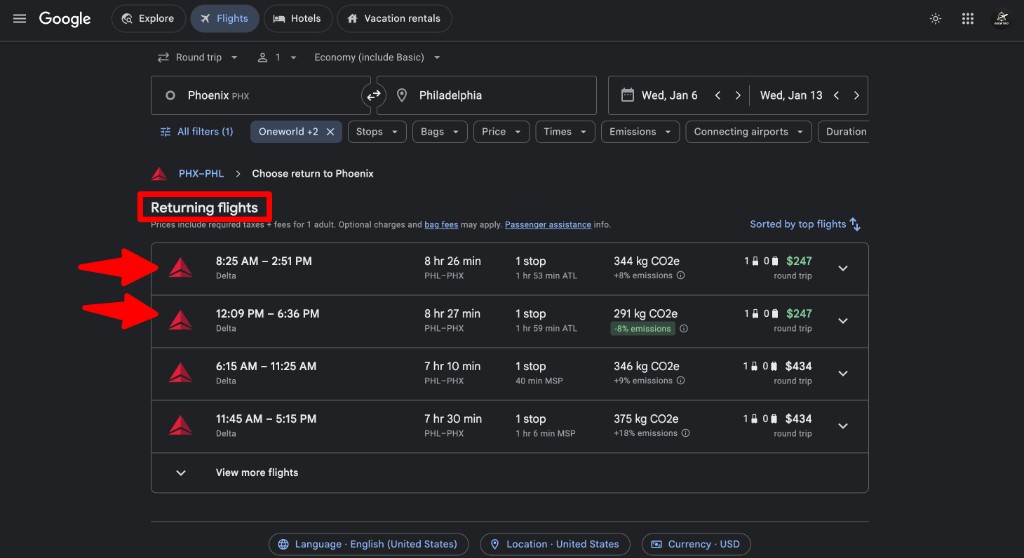The image size is (1024, 558).
Task: Expand View more flights
Action: pyautogui.click(x=509, y=472)
